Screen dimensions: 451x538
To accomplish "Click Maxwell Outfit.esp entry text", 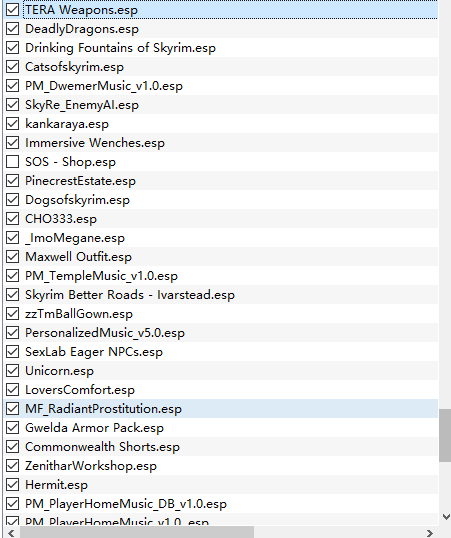I will click(79, 257).
